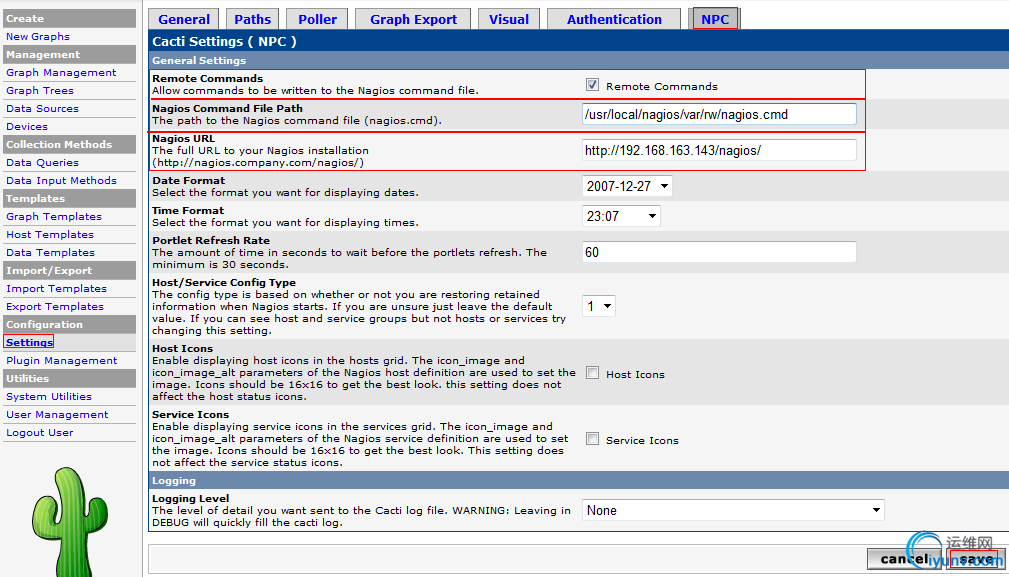The image size is (1009, 577).
Task: Click the Remote Commands setting title
Action: coord(207,78)
